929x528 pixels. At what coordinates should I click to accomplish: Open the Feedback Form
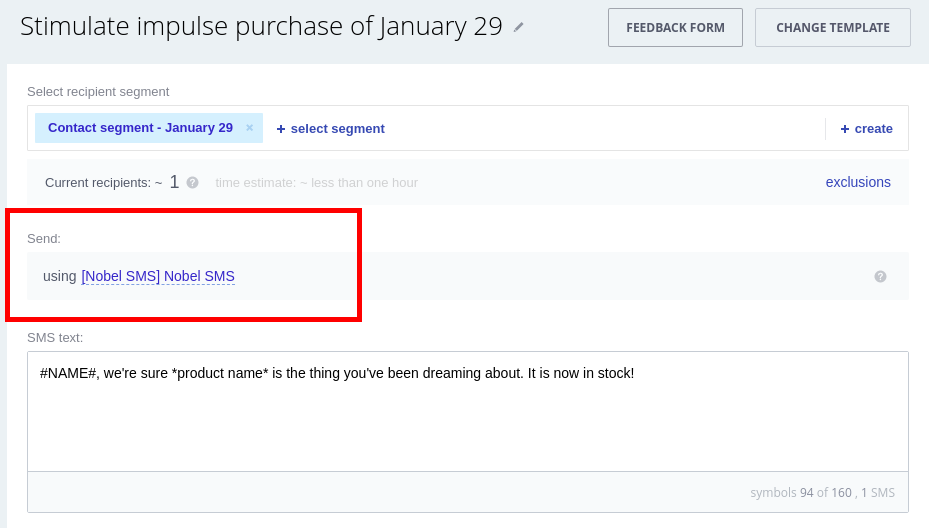(x=675, y=28)
